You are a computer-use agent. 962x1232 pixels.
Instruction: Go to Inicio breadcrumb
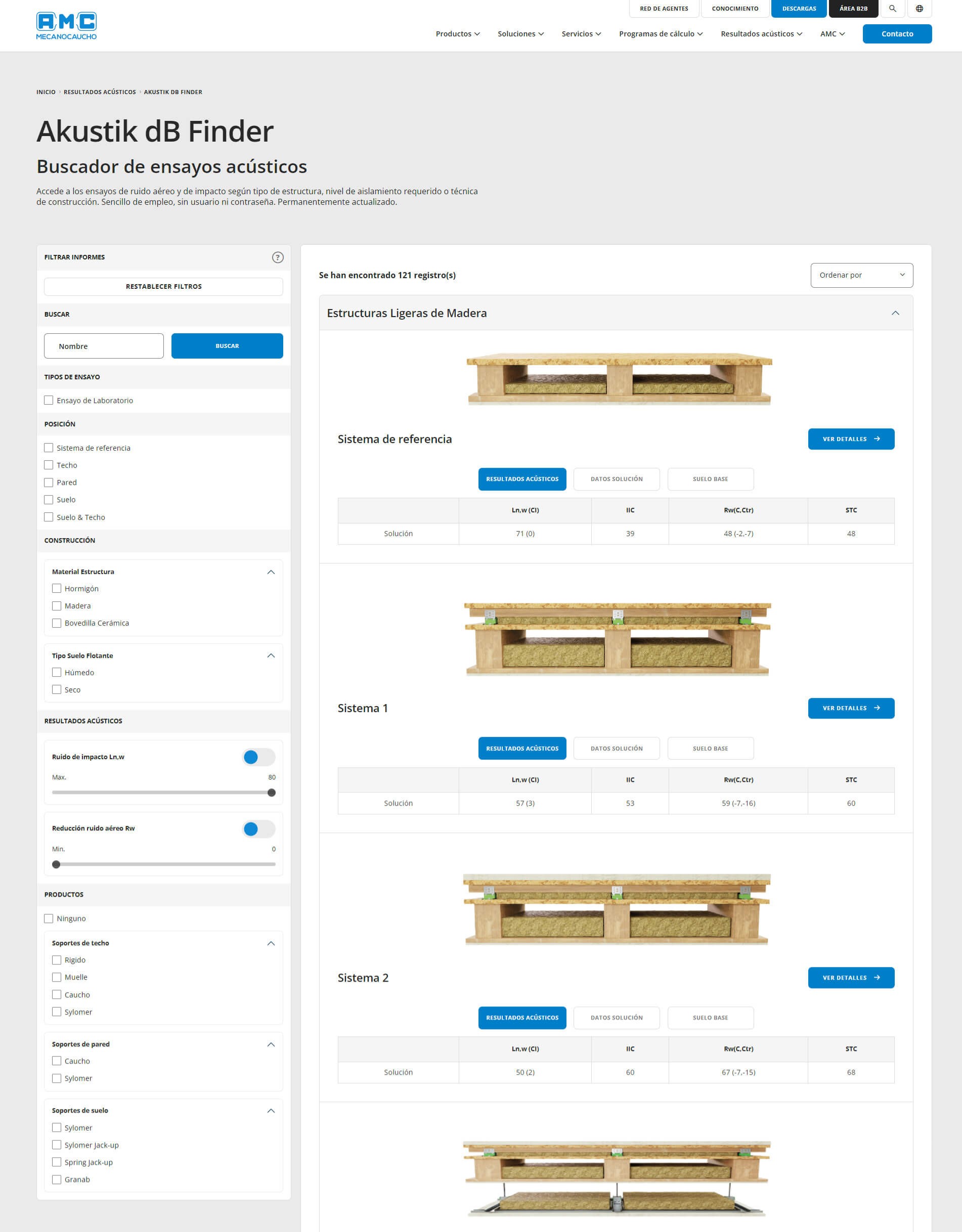click(x=46, y=92)
